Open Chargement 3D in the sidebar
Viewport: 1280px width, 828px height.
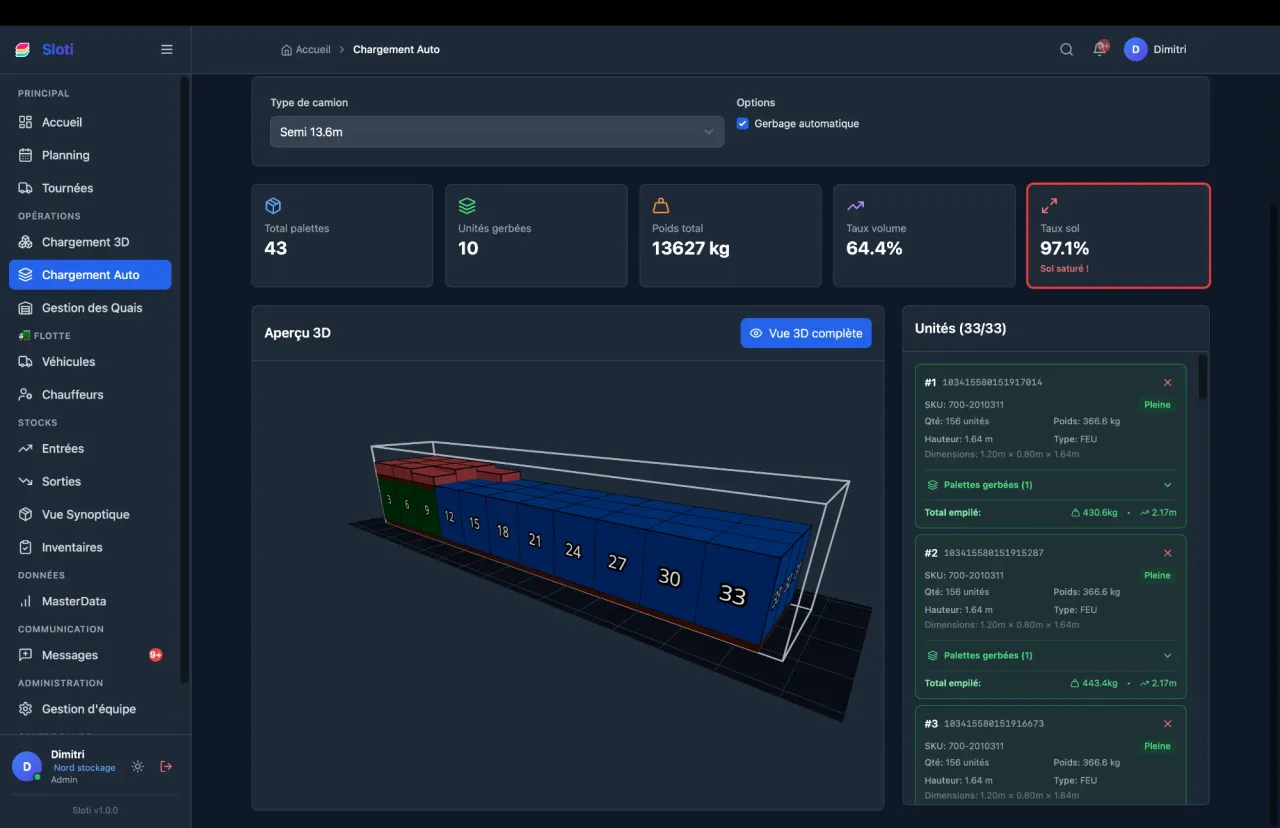(x=85, y=242)
